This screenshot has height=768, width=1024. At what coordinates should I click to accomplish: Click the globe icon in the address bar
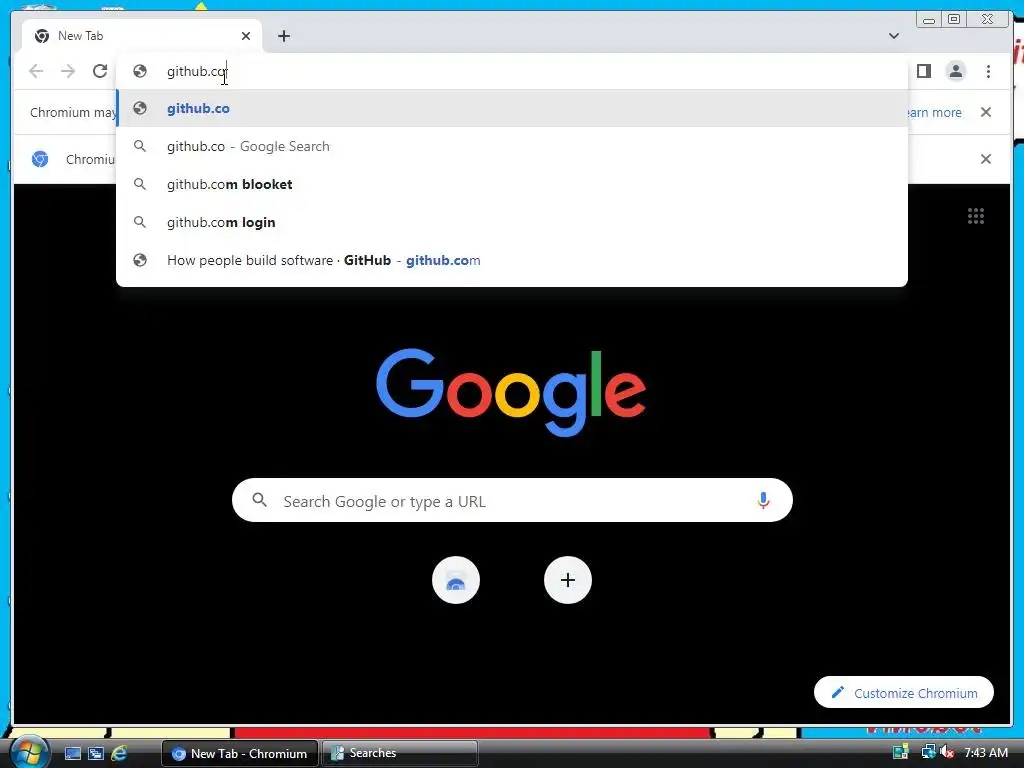(x=140, y=71)
